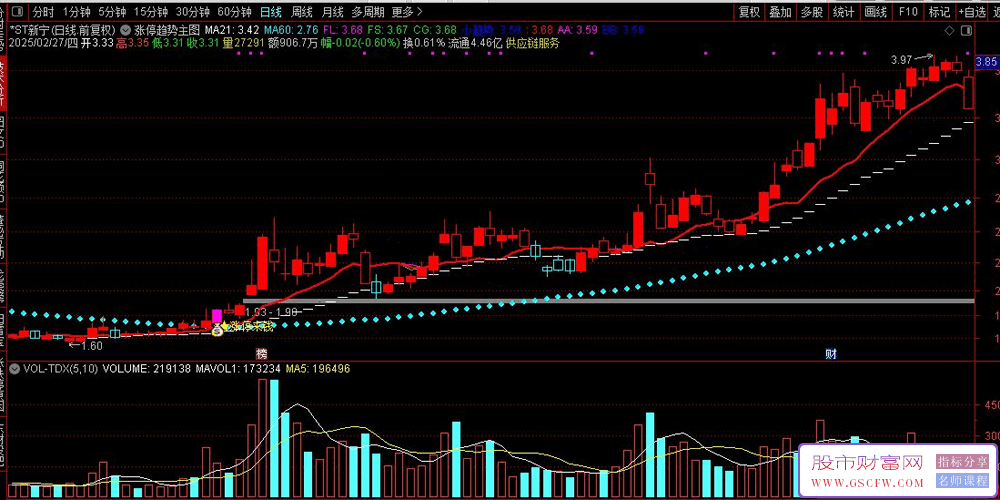Click the magenta limit-up candle
1000x500 pixels.
(217, 315)
